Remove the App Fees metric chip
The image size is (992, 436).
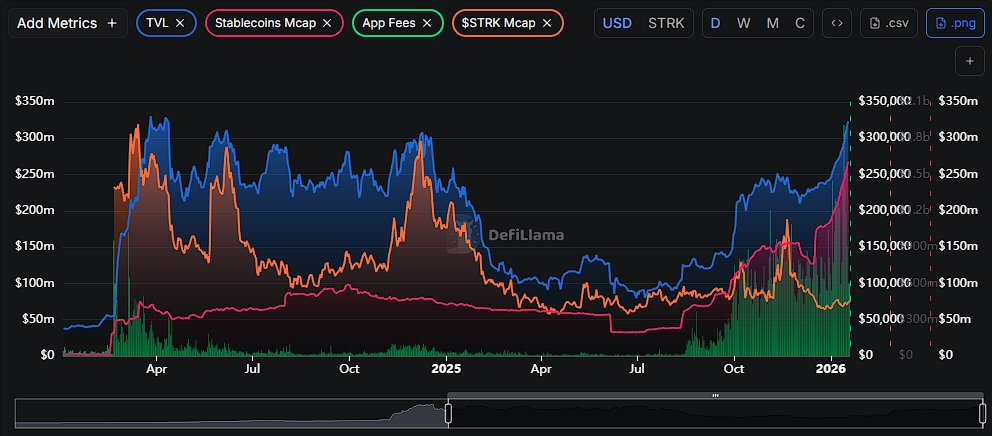pyautogui.click(x=427, y=23)
